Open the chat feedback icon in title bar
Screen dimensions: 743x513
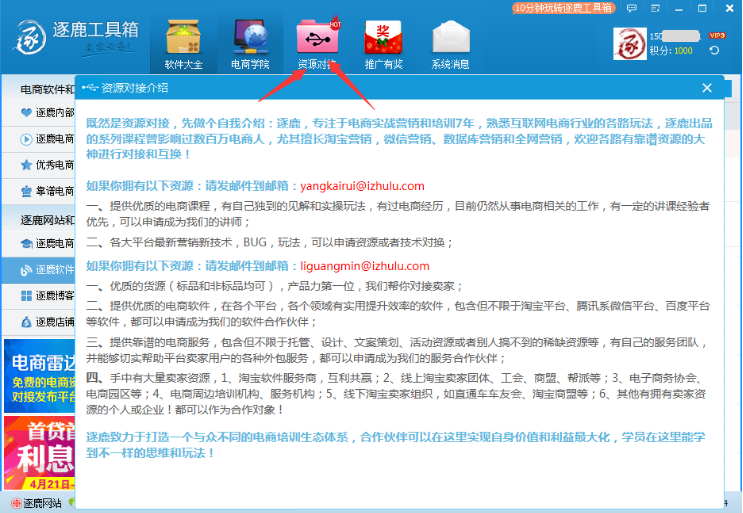(x=632, y=8)
